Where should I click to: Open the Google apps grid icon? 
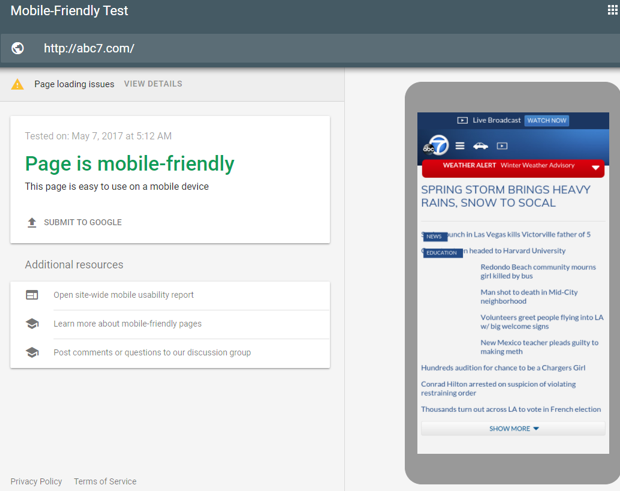[612, 10]
